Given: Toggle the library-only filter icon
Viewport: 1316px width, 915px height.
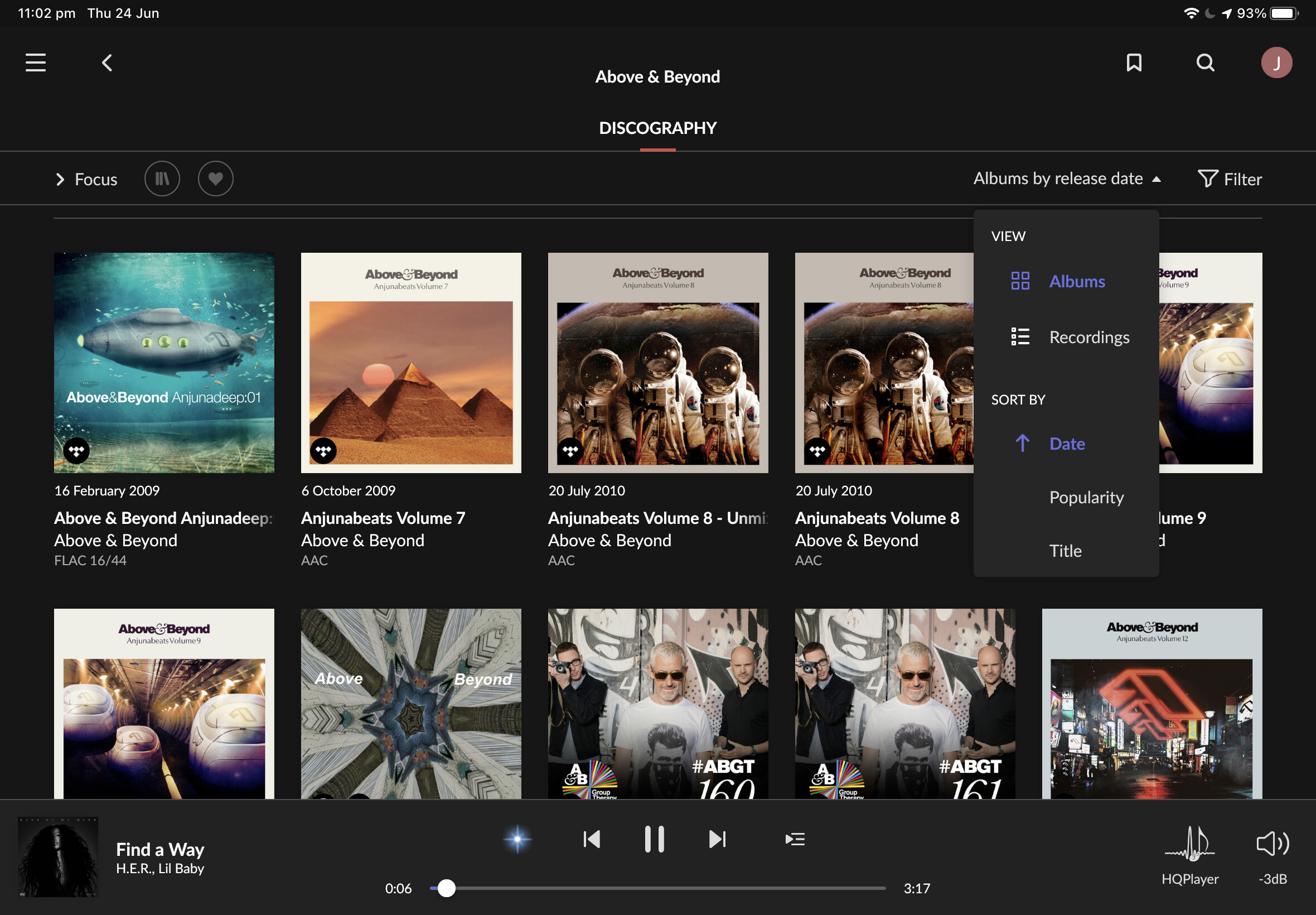Looking at the screenshot, I should point(162,179).
